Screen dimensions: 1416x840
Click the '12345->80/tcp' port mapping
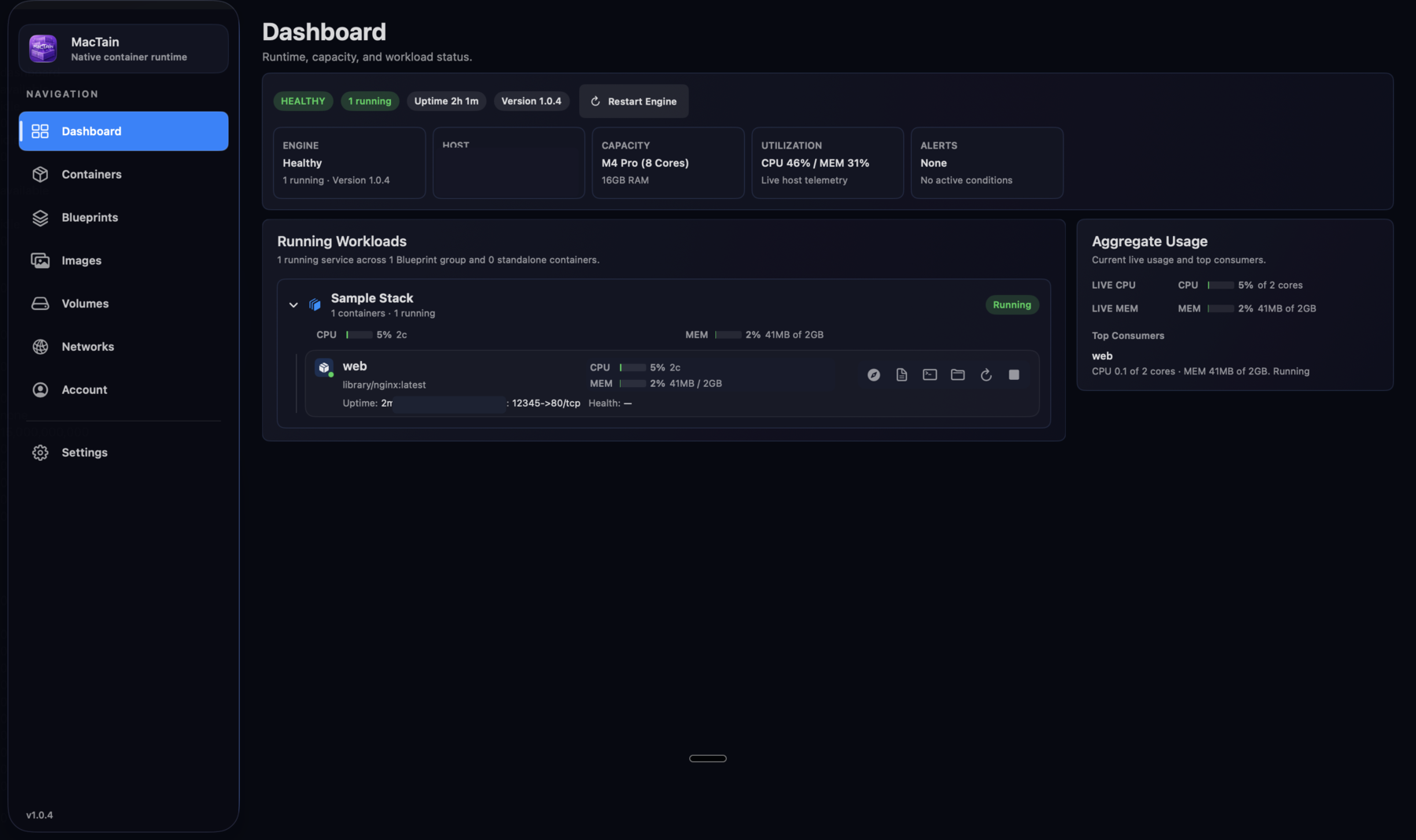[546, 403]
